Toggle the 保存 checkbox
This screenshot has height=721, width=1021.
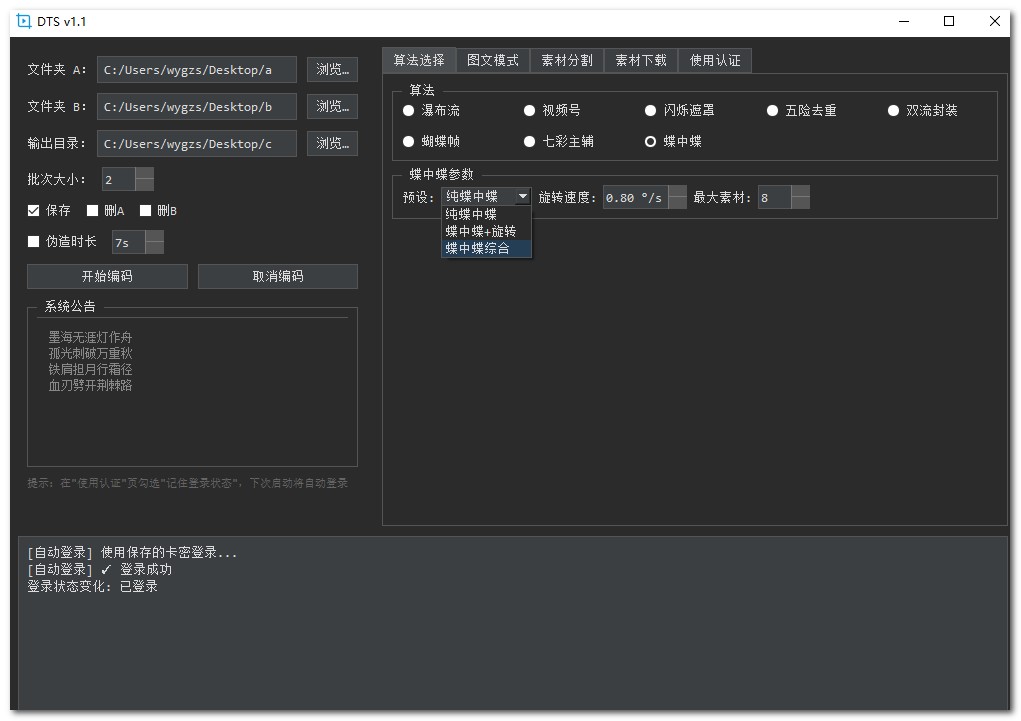(34, 211)
